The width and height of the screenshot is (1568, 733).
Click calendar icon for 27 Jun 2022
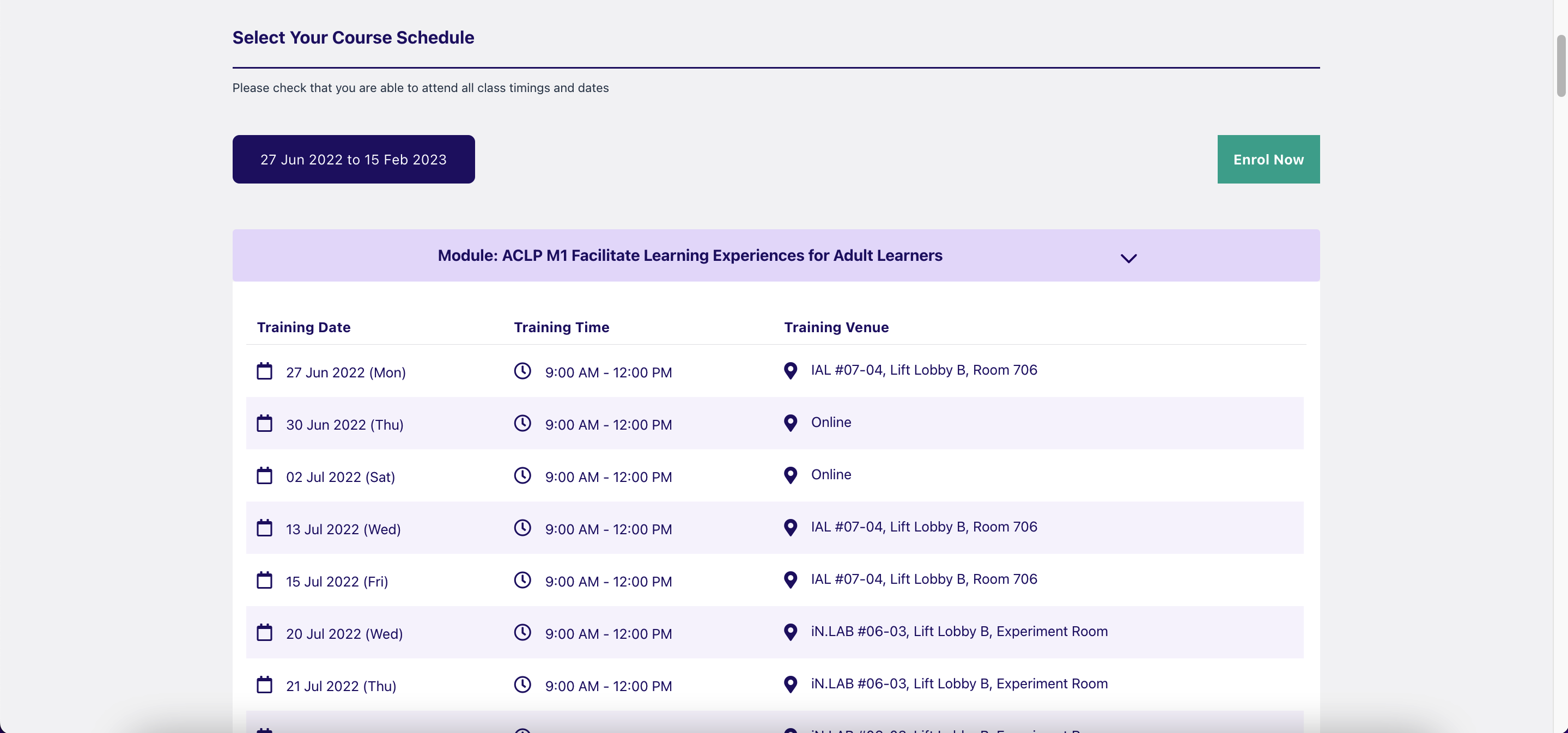coord(264,370)
